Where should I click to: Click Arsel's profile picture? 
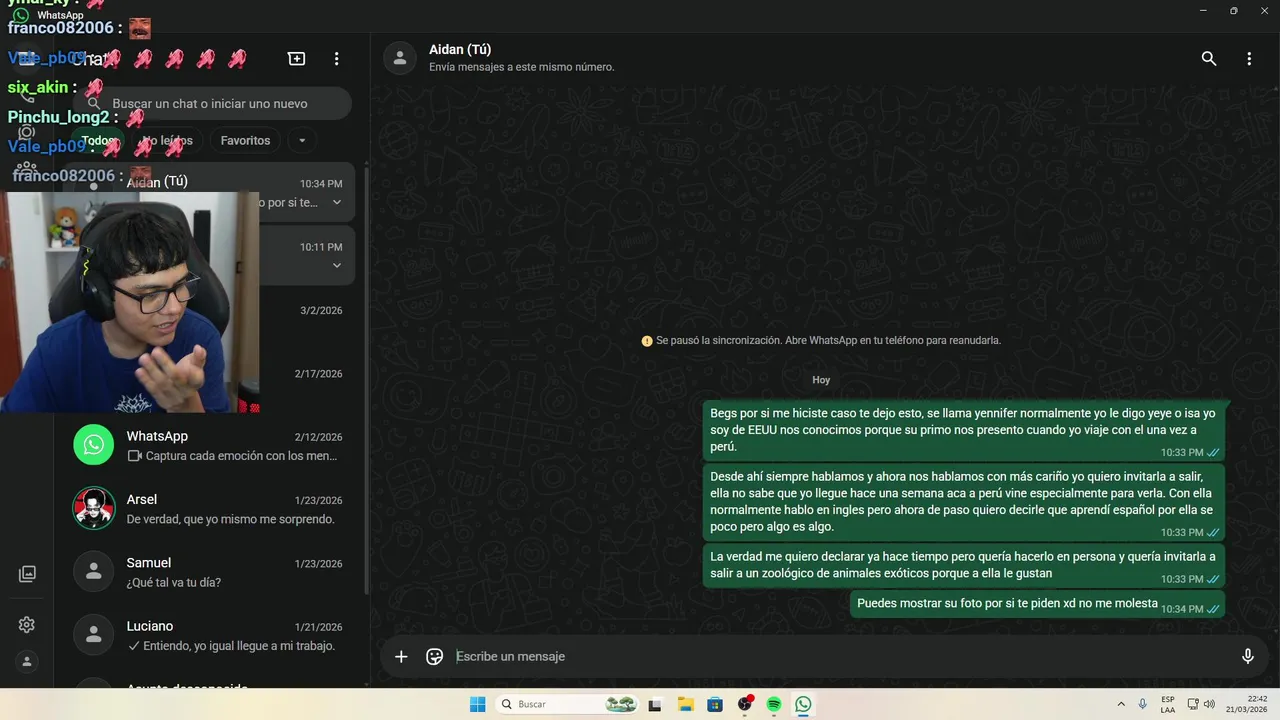pos(94,508)
